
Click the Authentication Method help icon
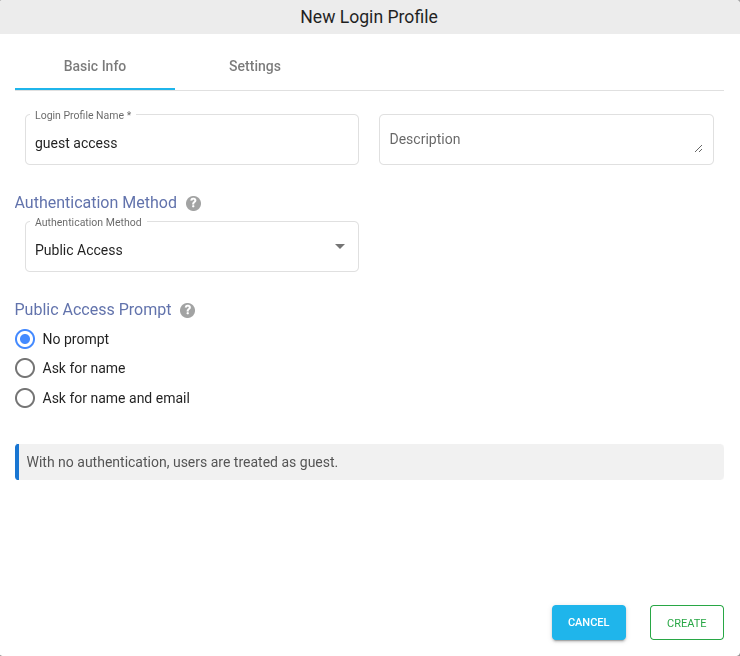point(194,203)
